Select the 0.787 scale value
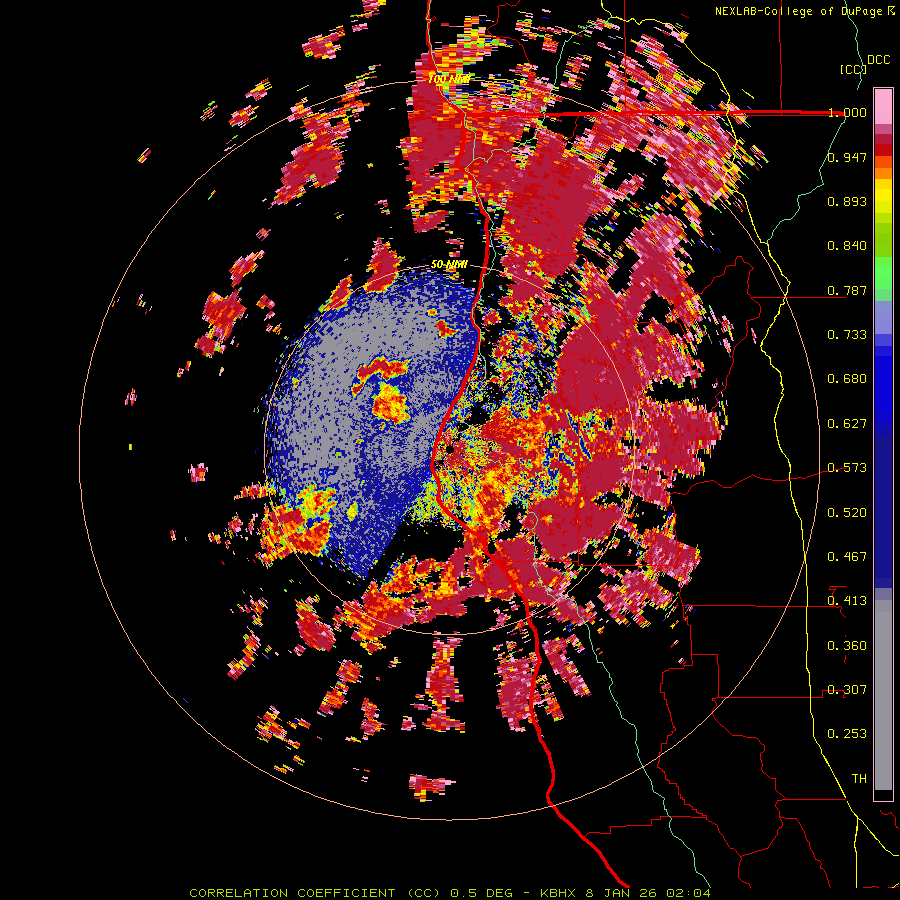This screenshot has width=900, height=900. click(847, 290)
